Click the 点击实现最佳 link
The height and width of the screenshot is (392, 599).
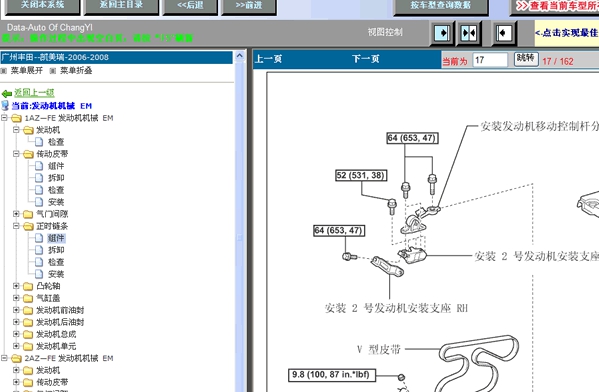(x=567, y=33)
